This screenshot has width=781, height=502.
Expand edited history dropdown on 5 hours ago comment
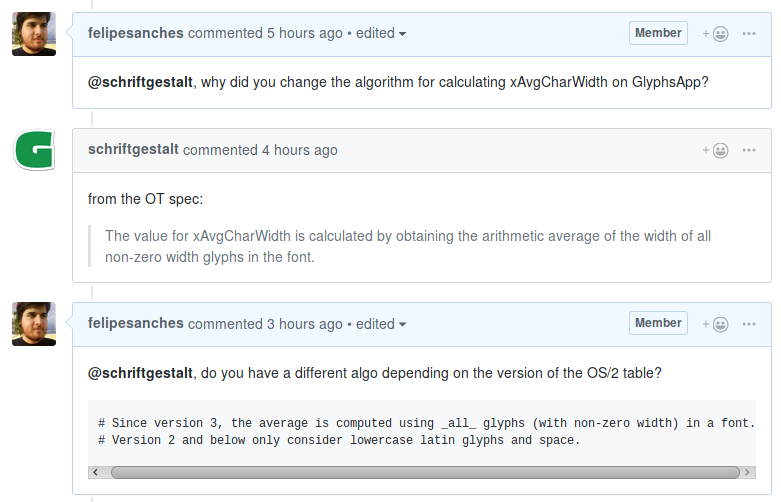pyautogui.click(x=381, y=33)
